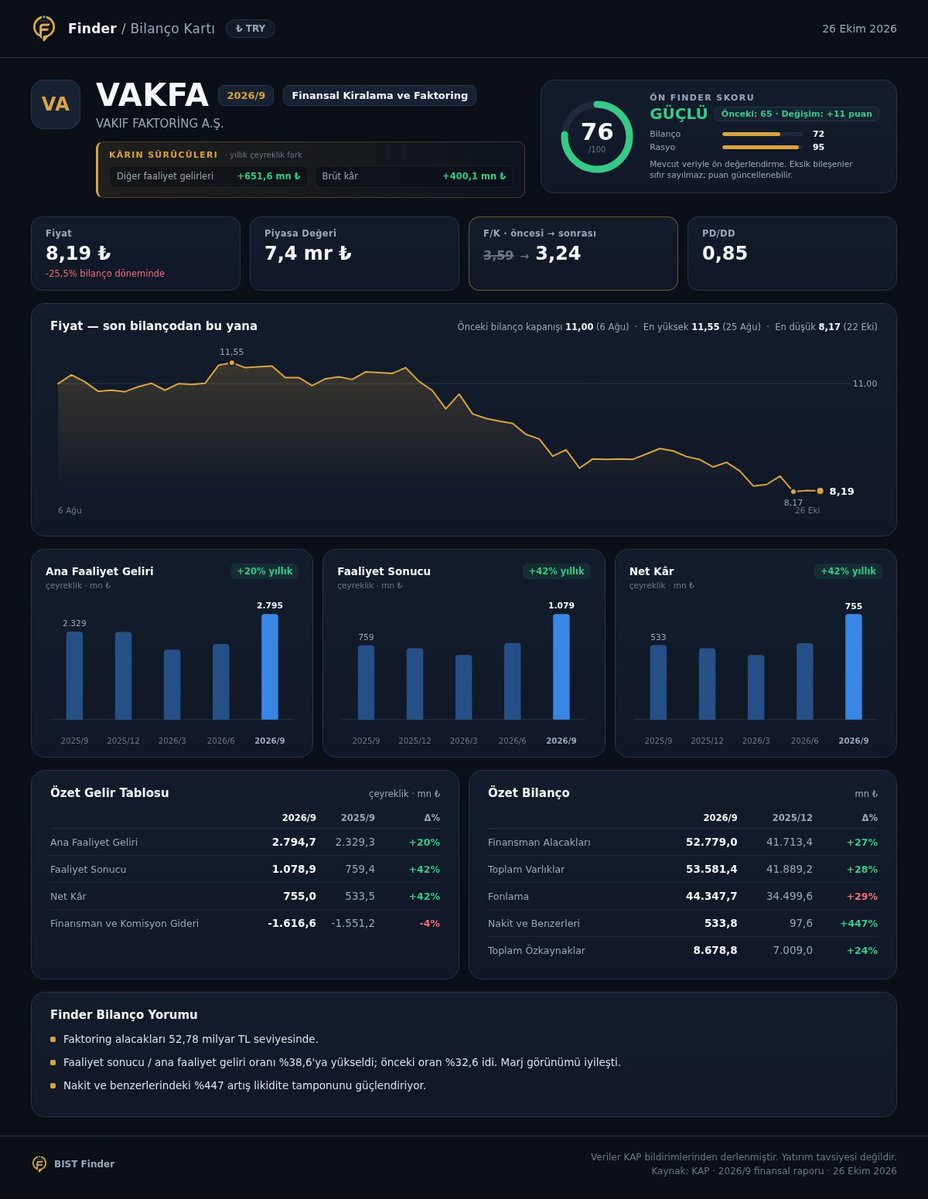The width and height of the screenshot is (928, 1199).
Task: Click the comment starting 'Faktoring alacakları 52,78 milyar'
Action: click(190, 1039)
